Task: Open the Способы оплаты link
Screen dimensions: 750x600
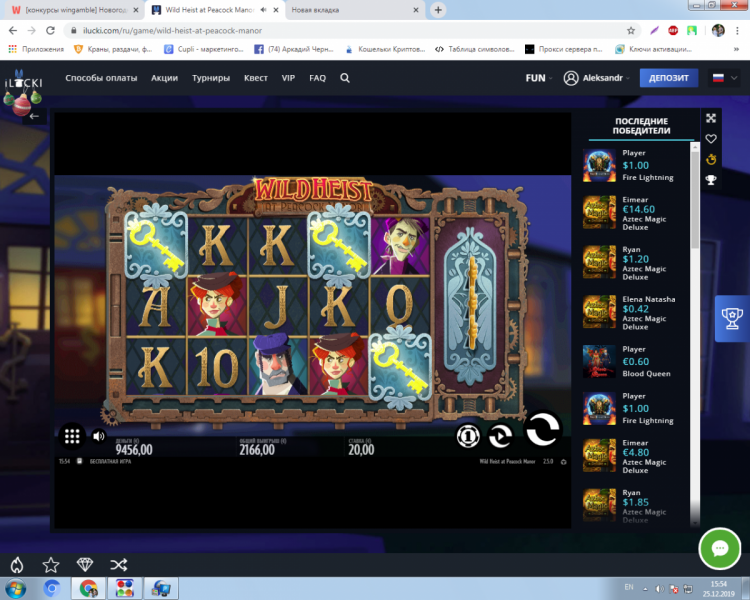Action: tap(102, 78)
